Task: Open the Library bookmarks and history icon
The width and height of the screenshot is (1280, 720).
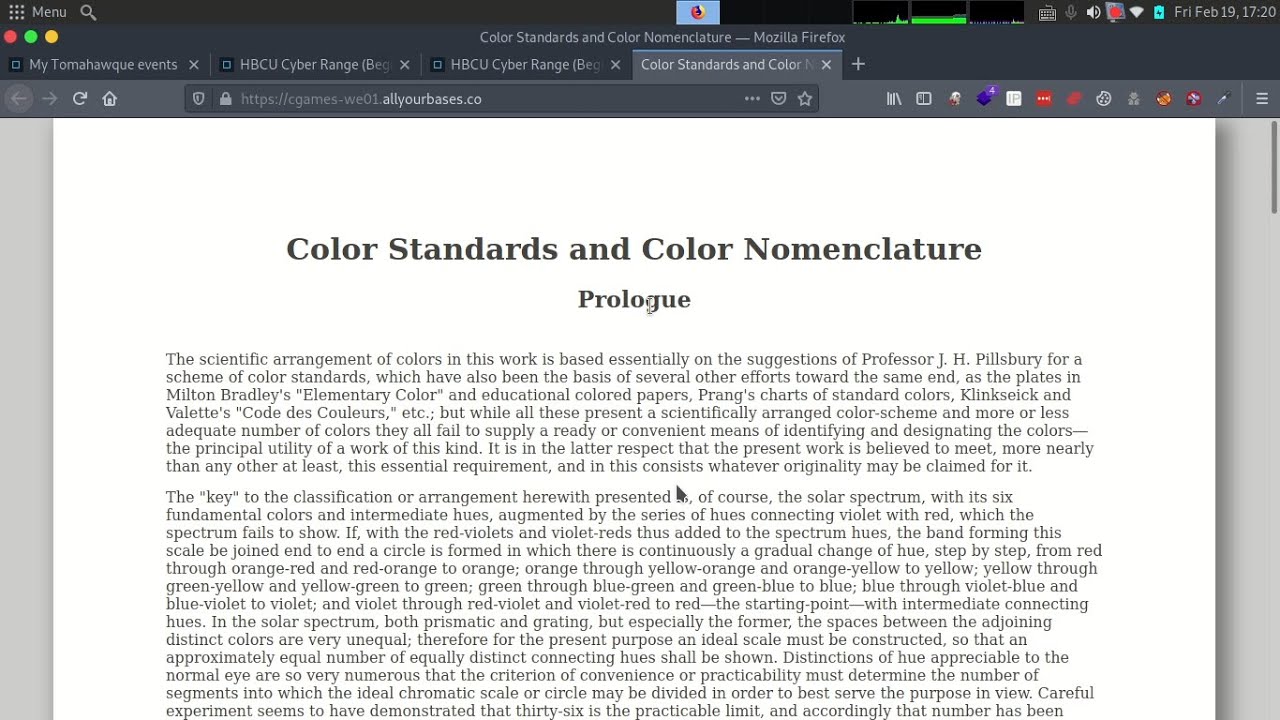Action: point(894,99)
